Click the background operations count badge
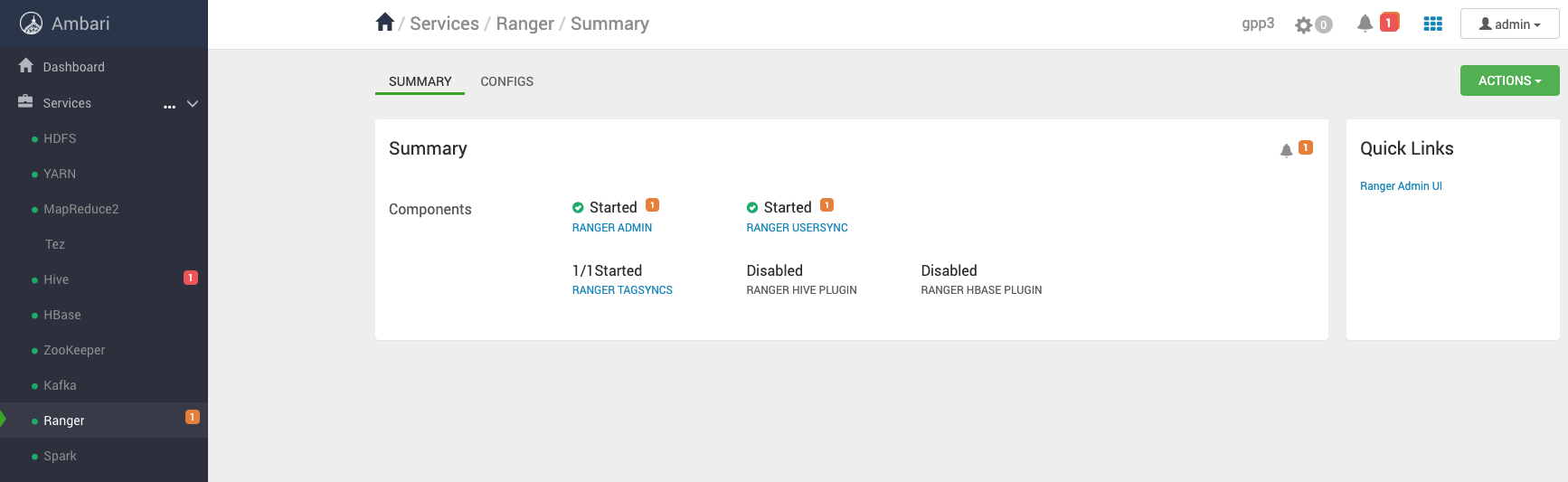 tap(1324, 25)
